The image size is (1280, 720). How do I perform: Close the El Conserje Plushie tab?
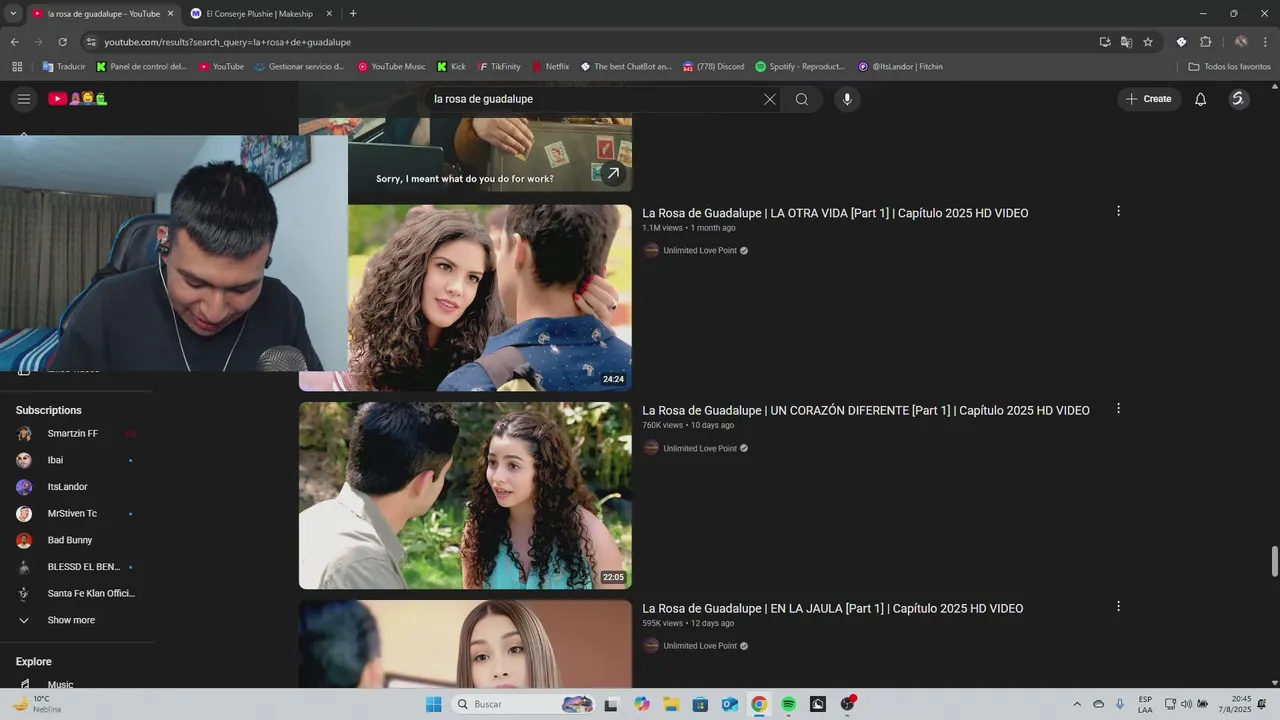click(x=329, y=14)
